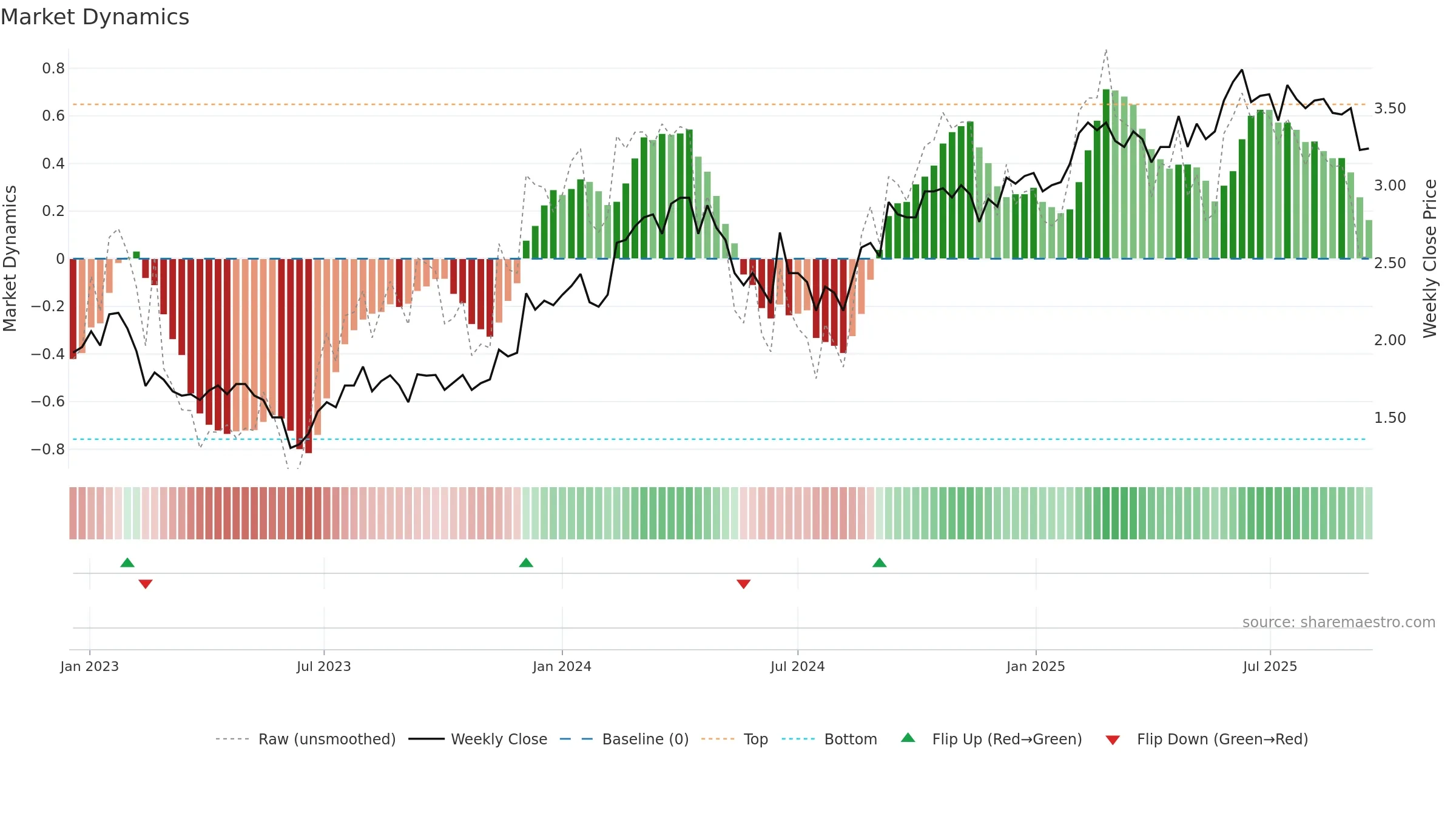Click the green flip-up marker near Jan 2023

[x=127, y=562]
